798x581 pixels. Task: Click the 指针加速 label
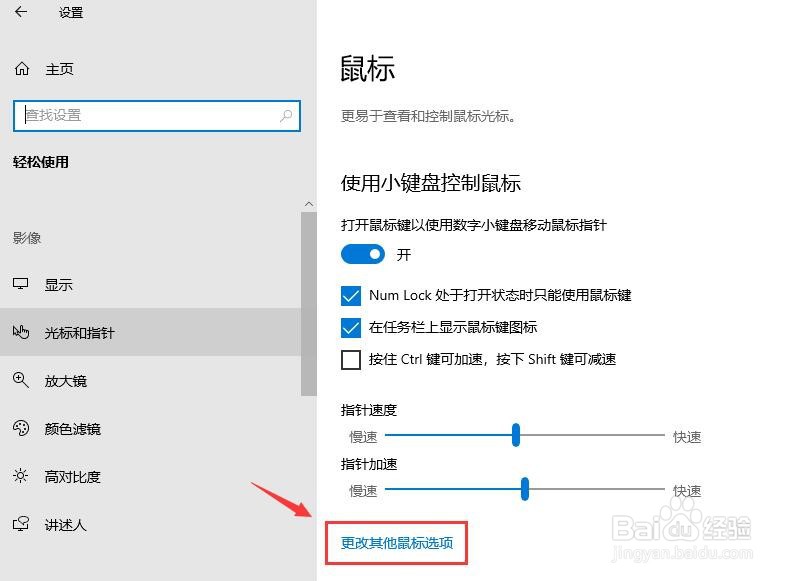pos(369,464)
